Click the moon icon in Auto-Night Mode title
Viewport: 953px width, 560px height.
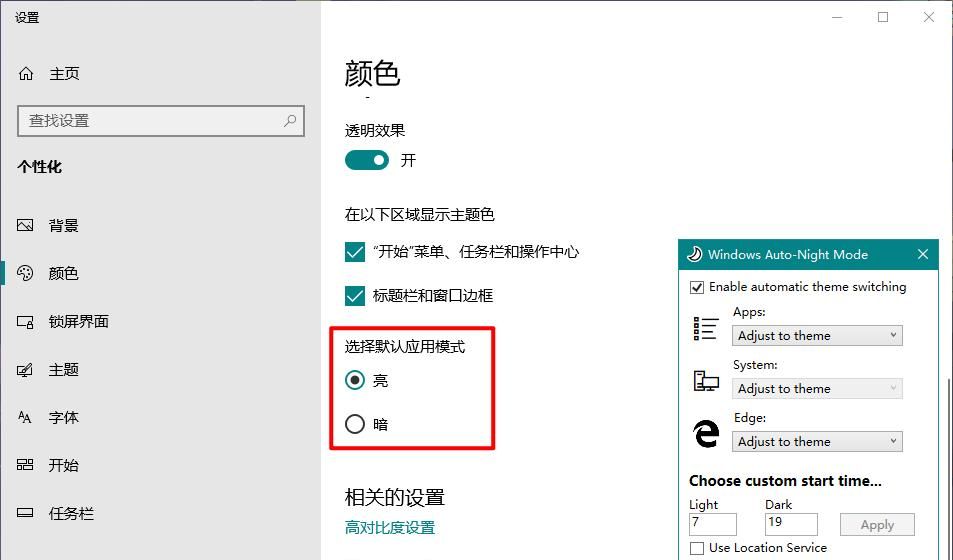pos(694,254)
